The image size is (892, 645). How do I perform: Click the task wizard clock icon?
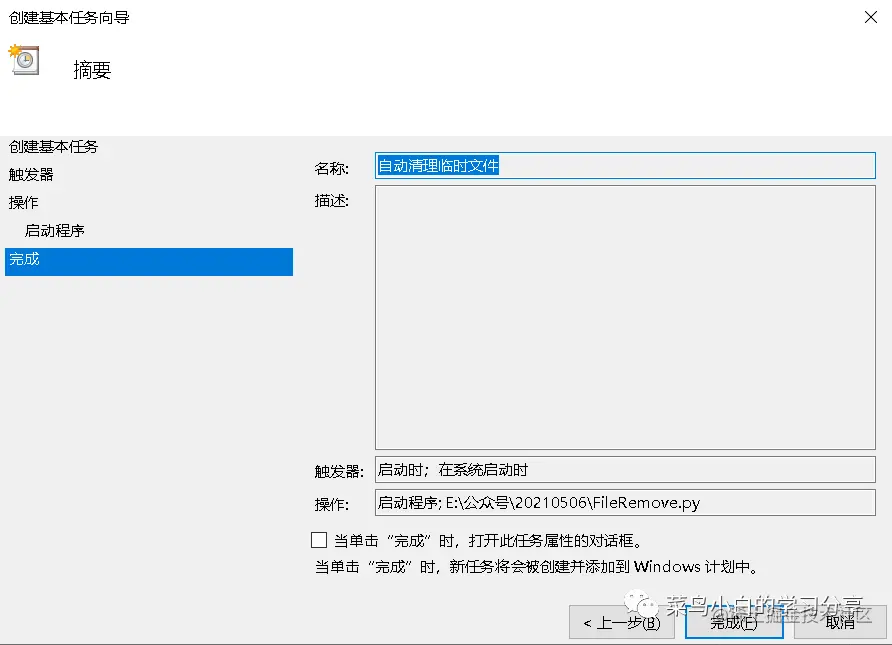click(x=24, y=60)
